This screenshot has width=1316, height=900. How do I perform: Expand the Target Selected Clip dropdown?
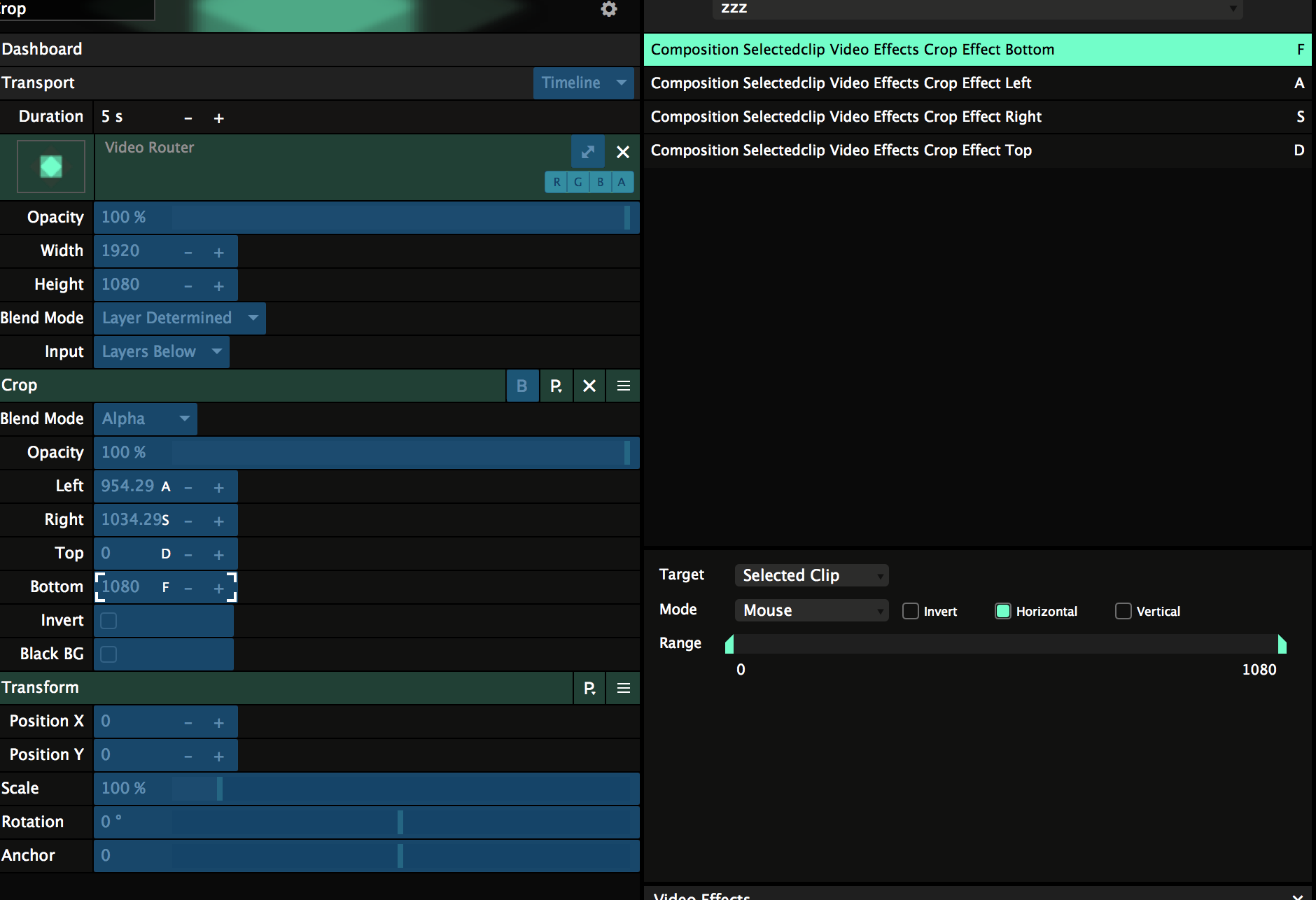pos(811,575)
